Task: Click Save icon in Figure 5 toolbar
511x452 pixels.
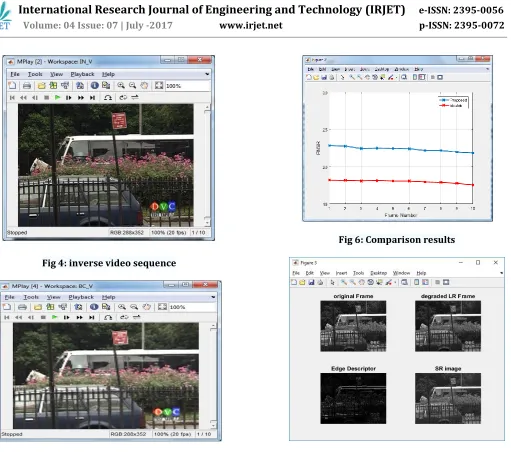Action: point(311,282)
